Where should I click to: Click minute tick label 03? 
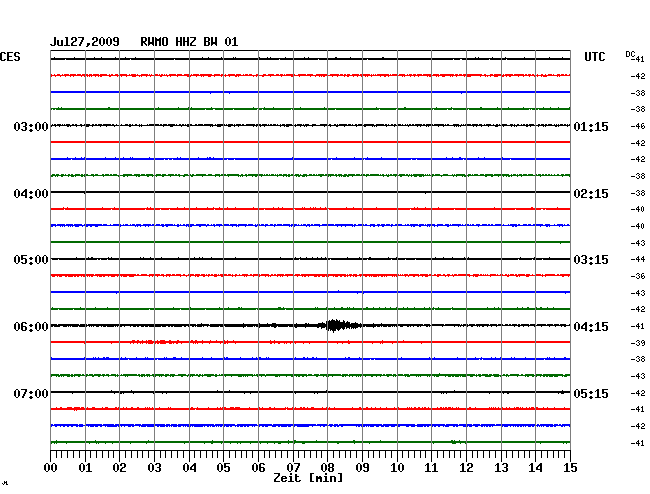[x=155, y=467]
